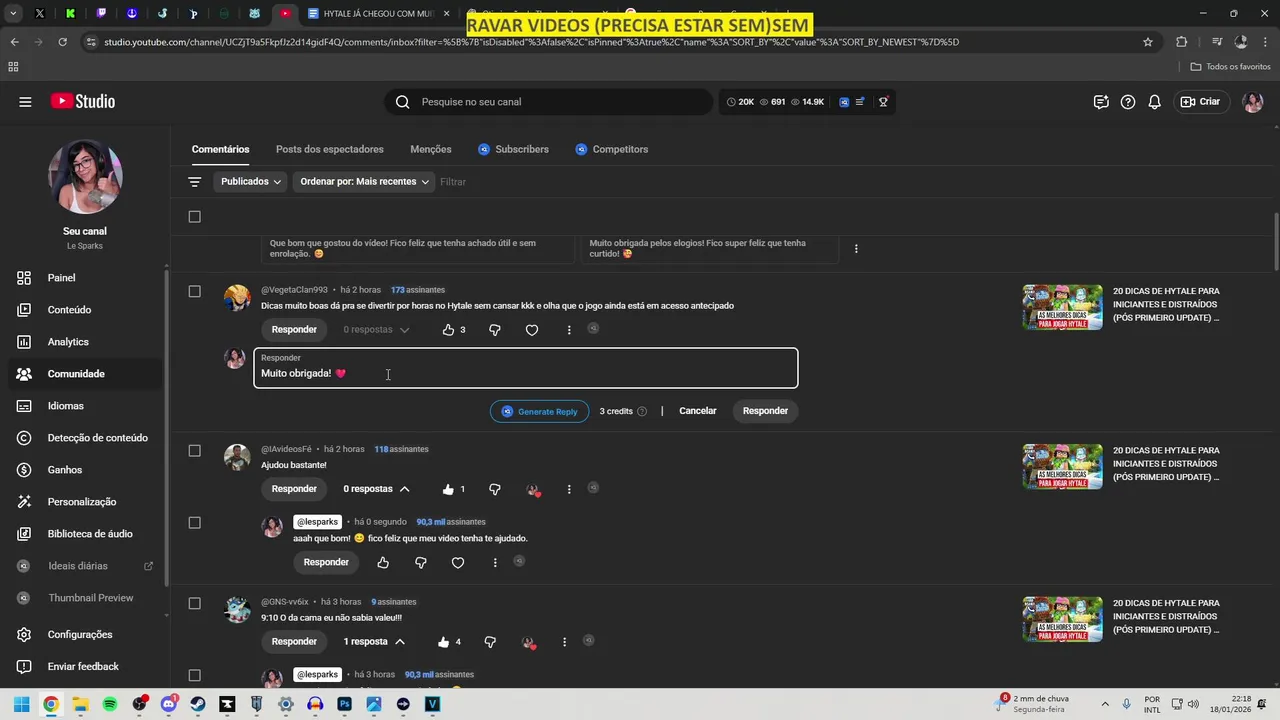Tick the select-all comments checkbox
Screen dimensions: 1280x720
[194, 217]
